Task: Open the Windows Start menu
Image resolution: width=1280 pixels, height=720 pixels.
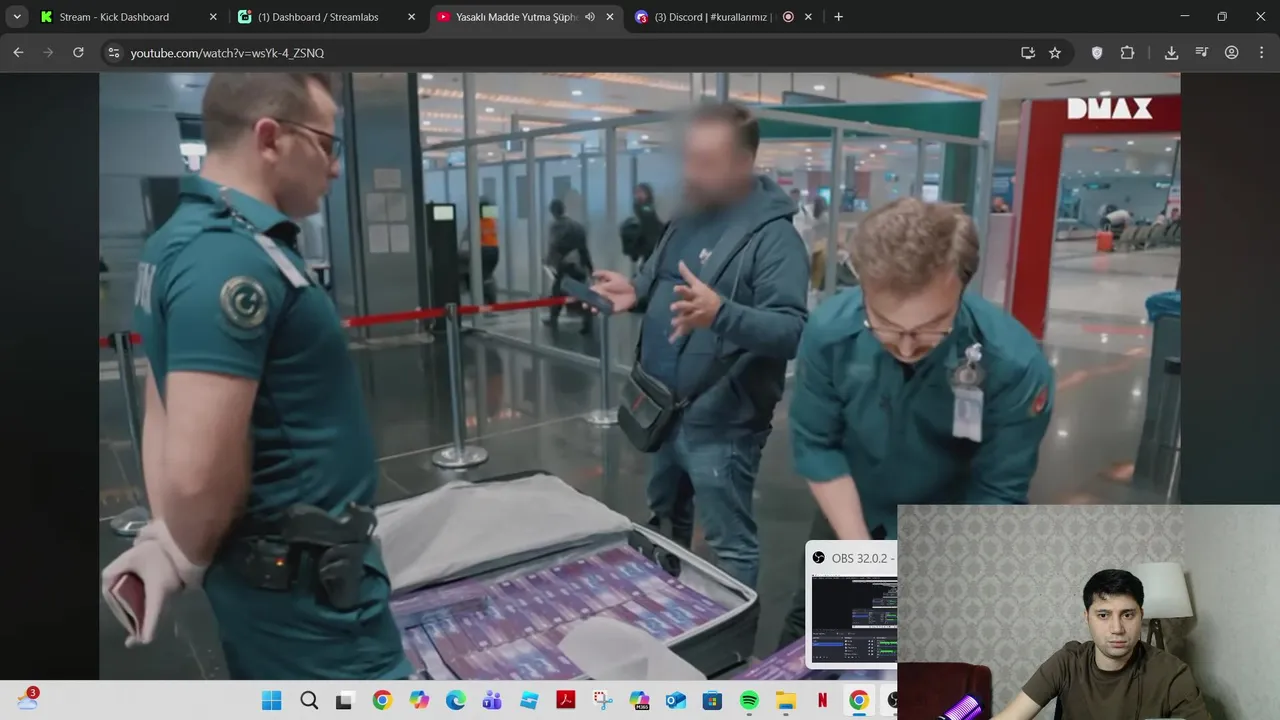Action: click(272, 701)
